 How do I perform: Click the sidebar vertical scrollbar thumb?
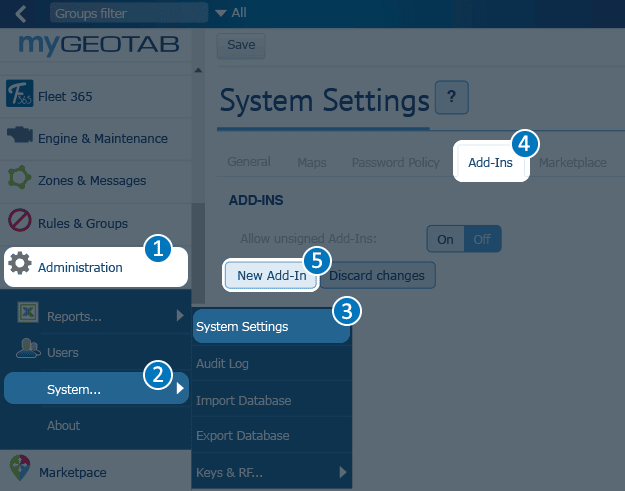click(x=198, y=253)
